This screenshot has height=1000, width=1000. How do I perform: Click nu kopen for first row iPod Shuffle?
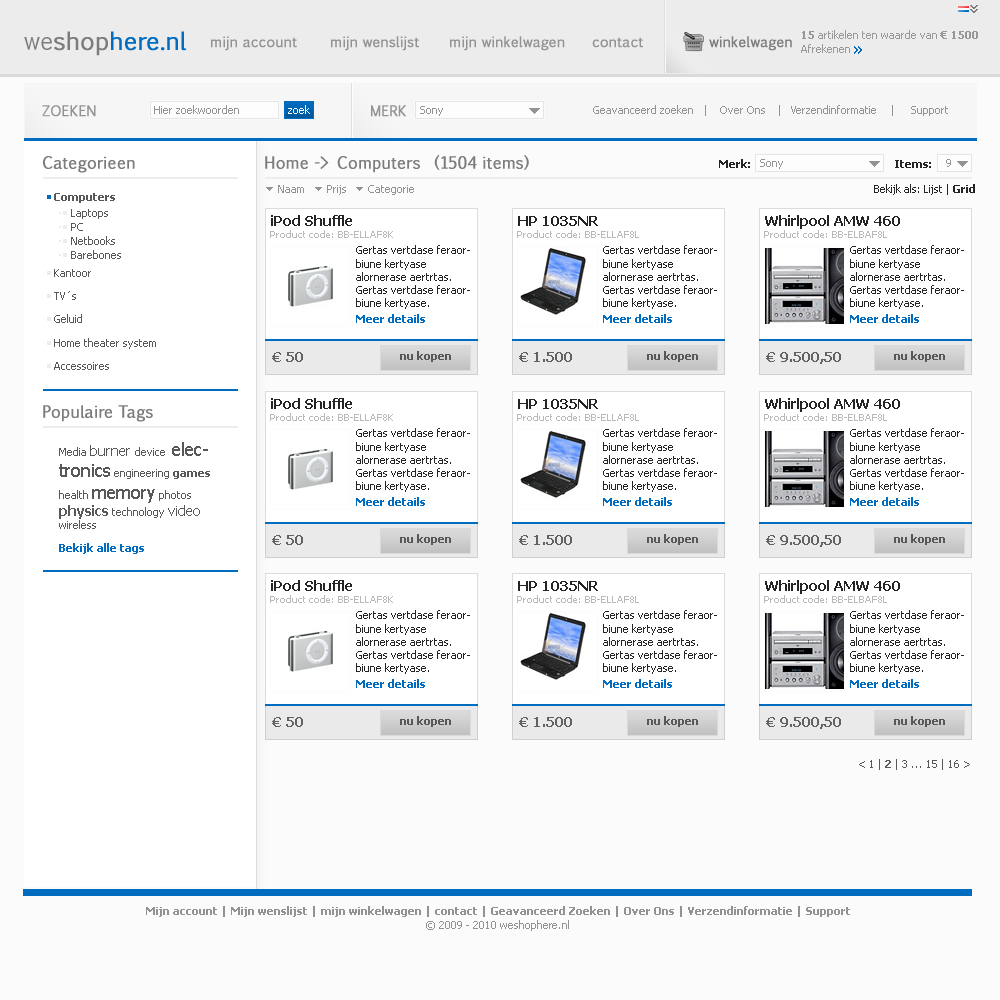pyautogui.click(x=425, y=357)
